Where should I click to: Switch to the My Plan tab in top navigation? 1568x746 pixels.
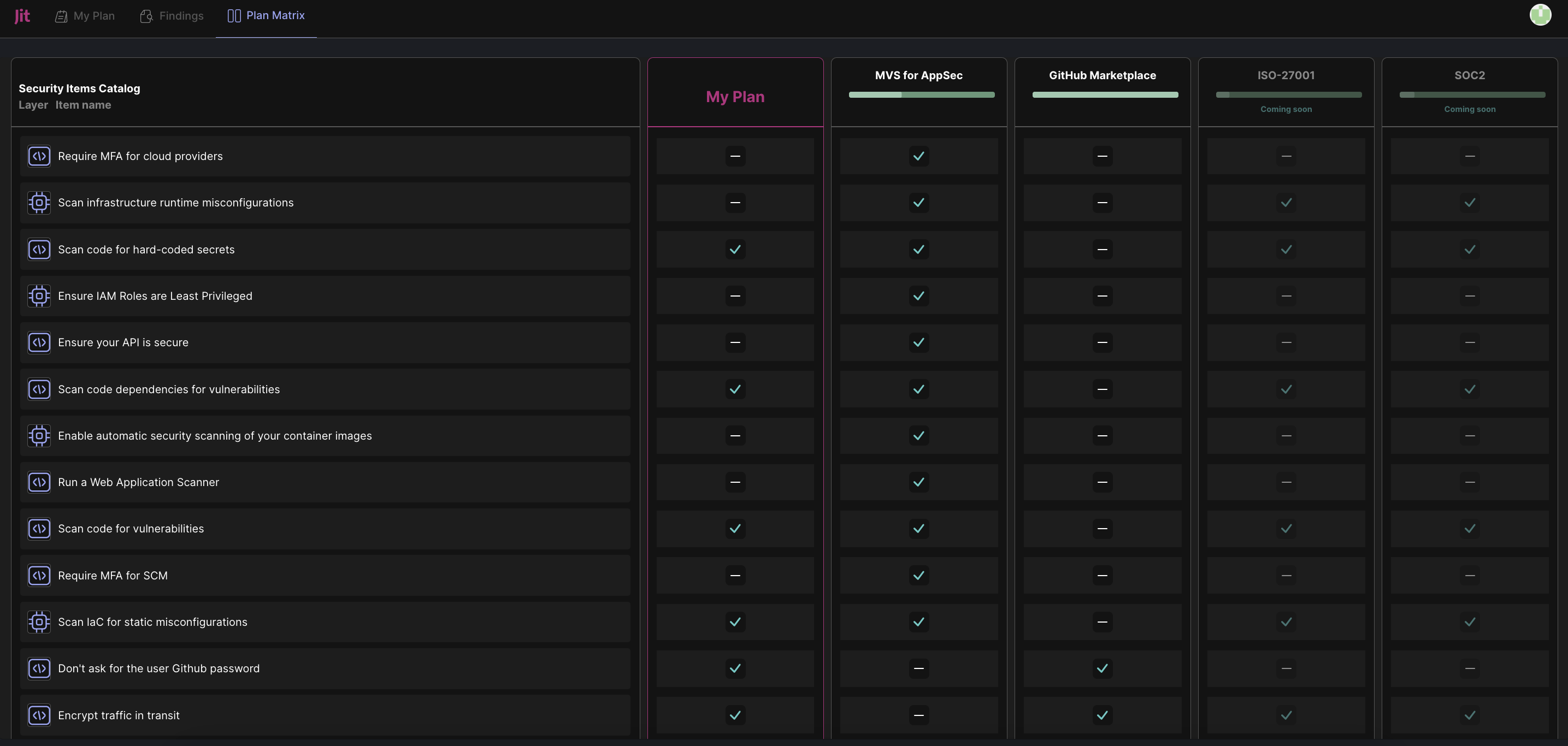coord(85,16)
